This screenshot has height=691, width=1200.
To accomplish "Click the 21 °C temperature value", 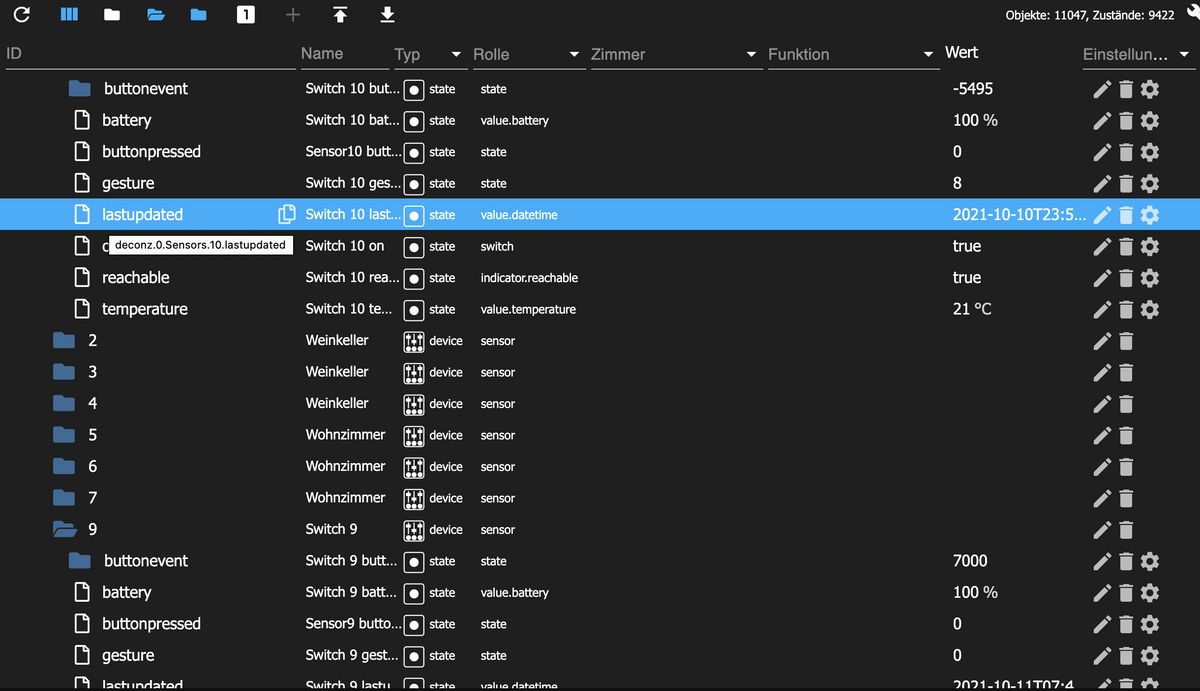I will pyautogui.click(x=972, y=310).
